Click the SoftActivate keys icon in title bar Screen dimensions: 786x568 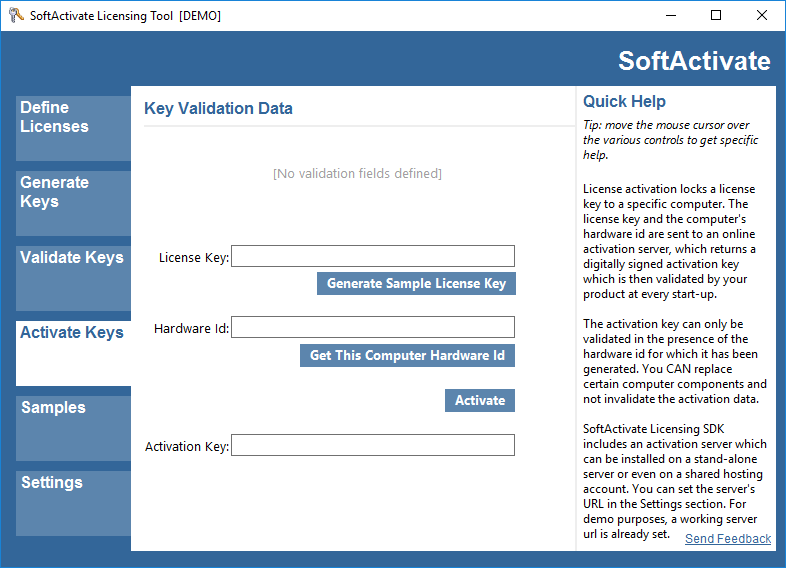click(16, 15)
